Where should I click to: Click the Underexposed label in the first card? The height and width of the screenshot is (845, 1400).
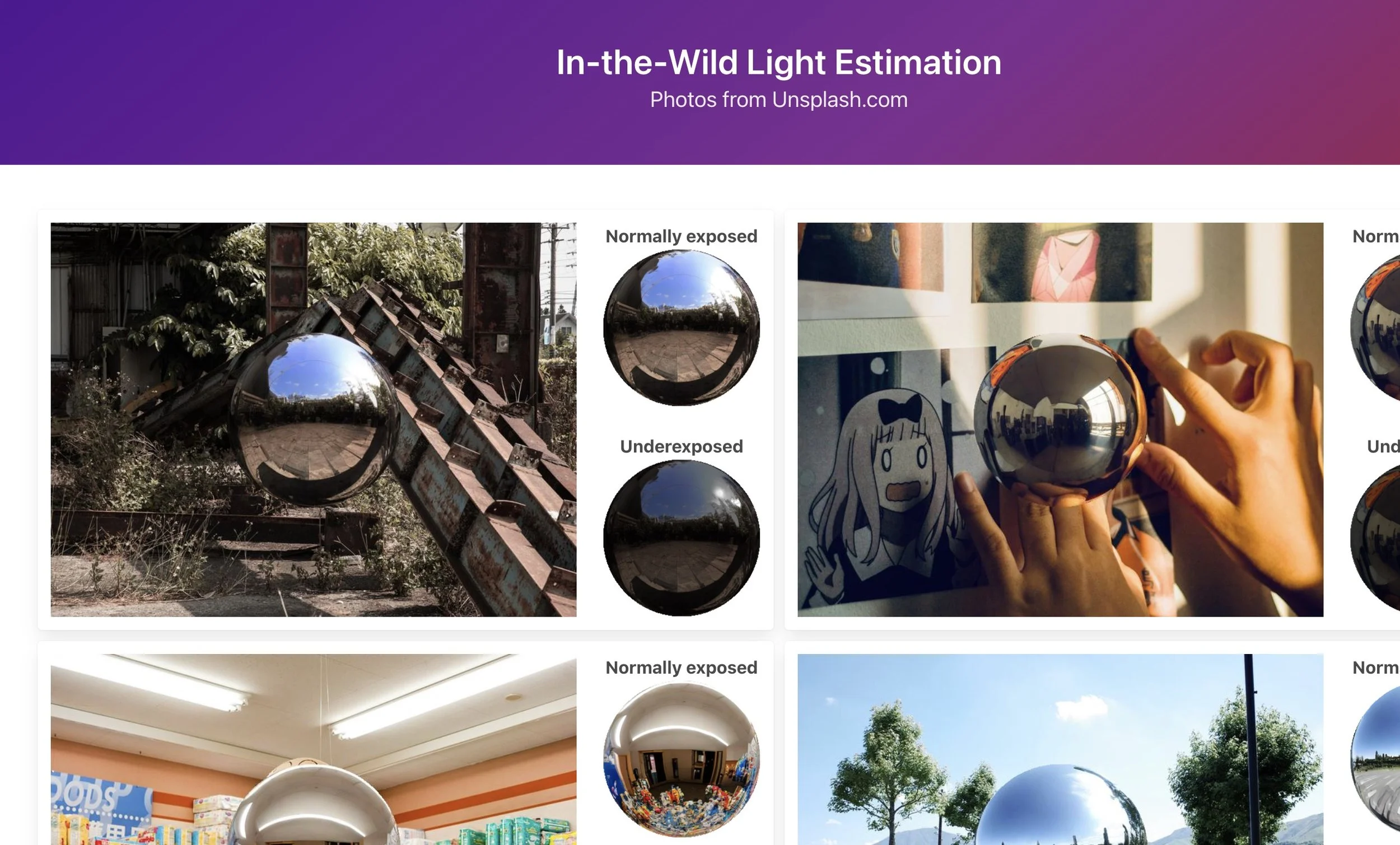click(682, 446)
